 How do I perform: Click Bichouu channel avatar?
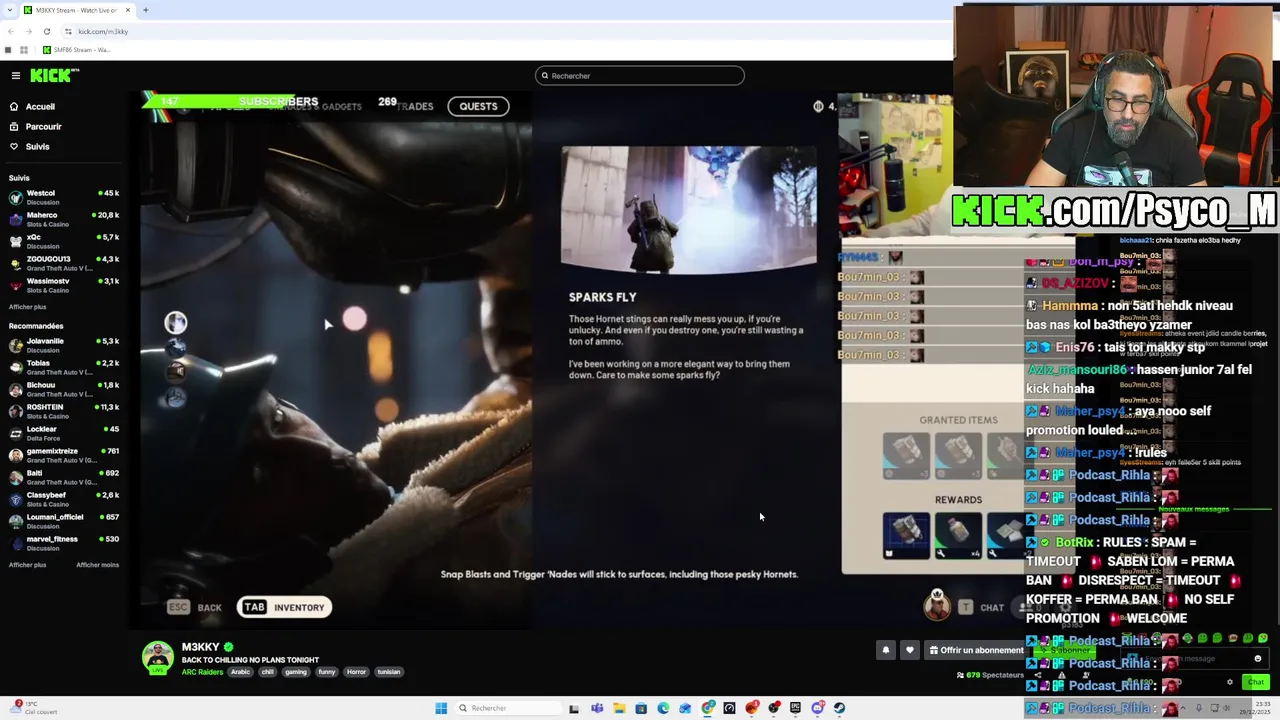pos(16,389)
